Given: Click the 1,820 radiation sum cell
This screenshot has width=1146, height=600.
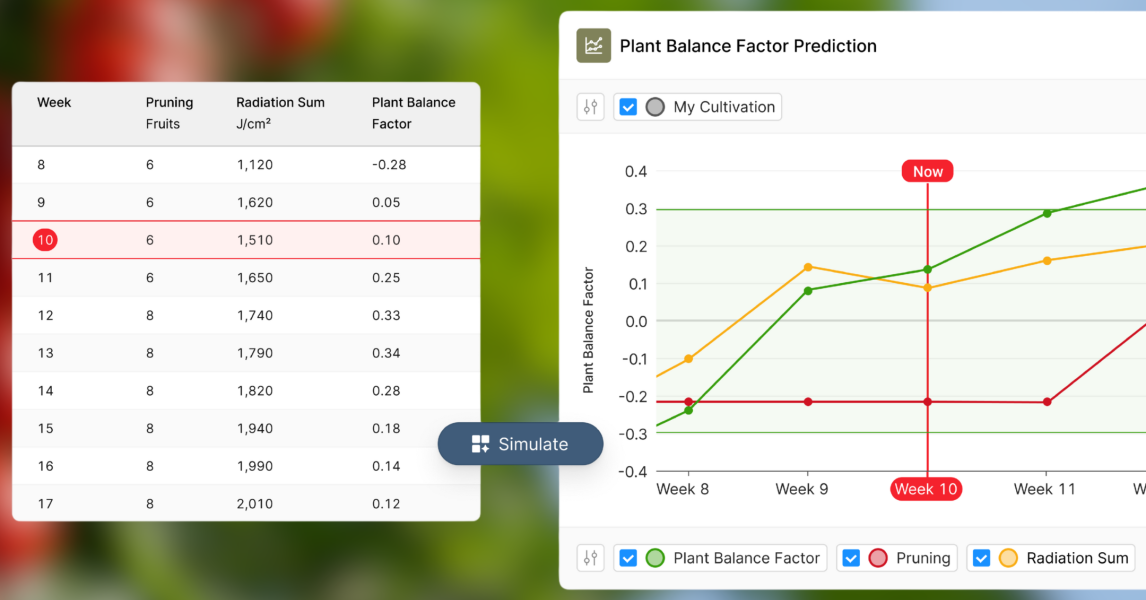Looking at the screenshot, I should (254, 390).
